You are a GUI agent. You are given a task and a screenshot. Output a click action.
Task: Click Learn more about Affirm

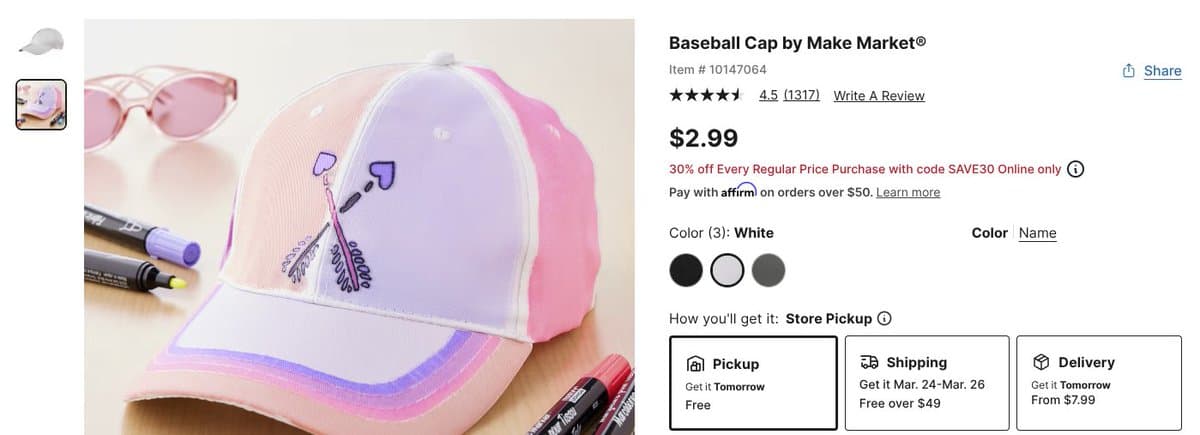coord(908,192)
